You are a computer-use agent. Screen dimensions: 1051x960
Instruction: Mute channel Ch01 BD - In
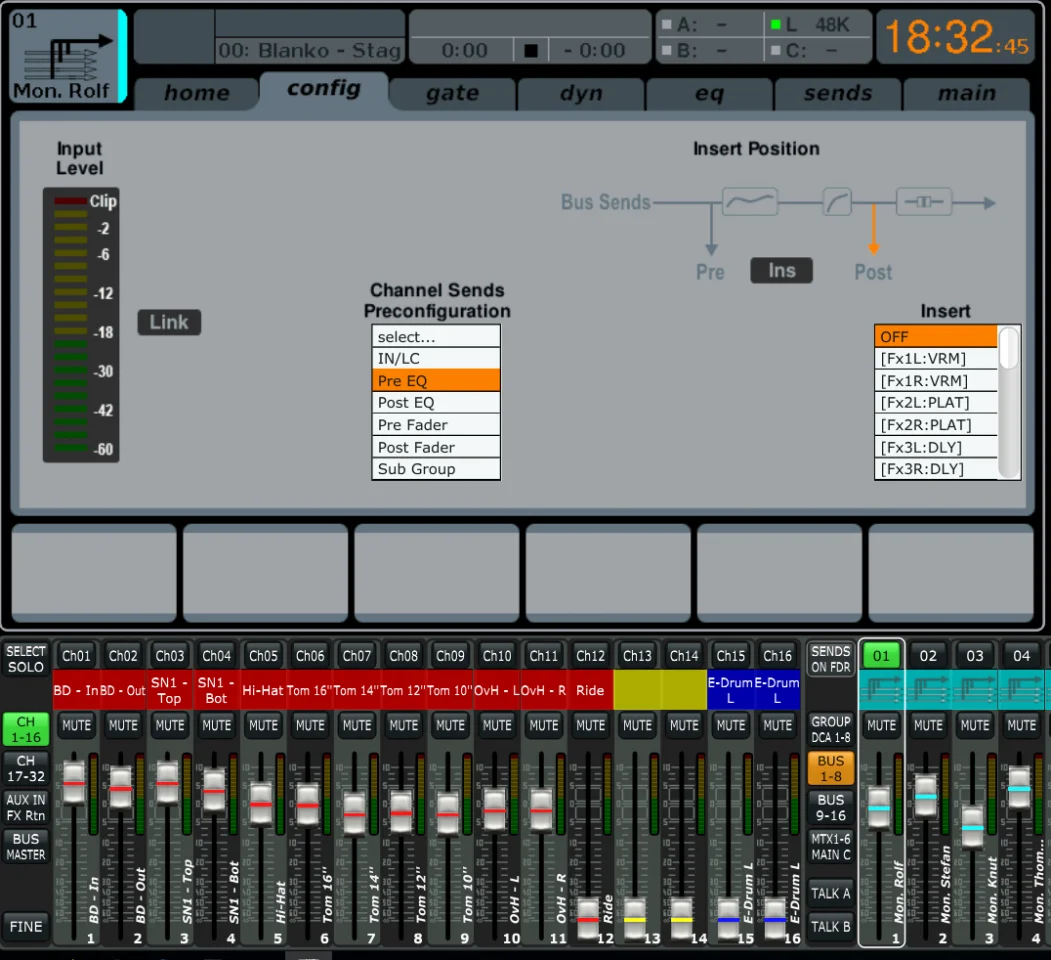[76, 725]
